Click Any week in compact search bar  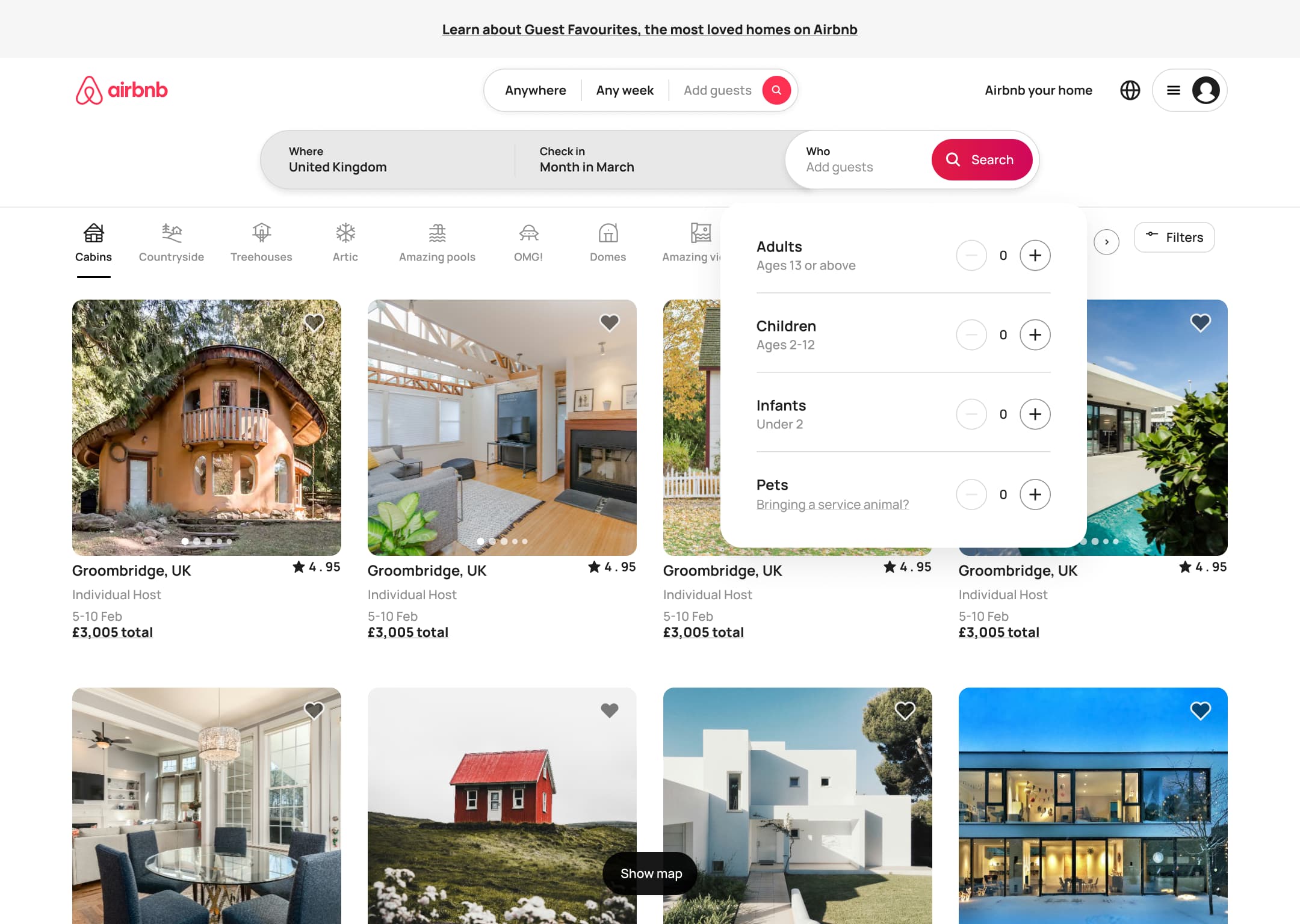(x=625, y=90)
